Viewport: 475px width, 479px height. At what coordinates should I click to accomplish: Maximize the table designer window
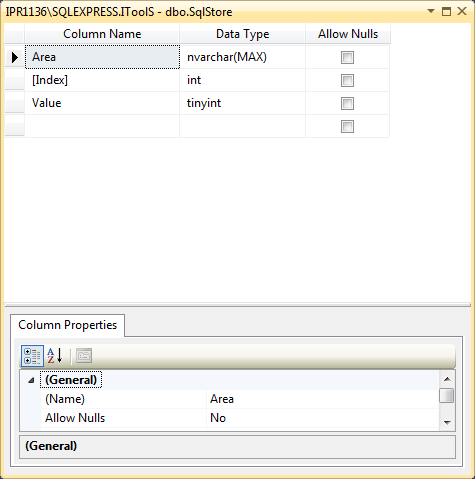coord(446,12)
